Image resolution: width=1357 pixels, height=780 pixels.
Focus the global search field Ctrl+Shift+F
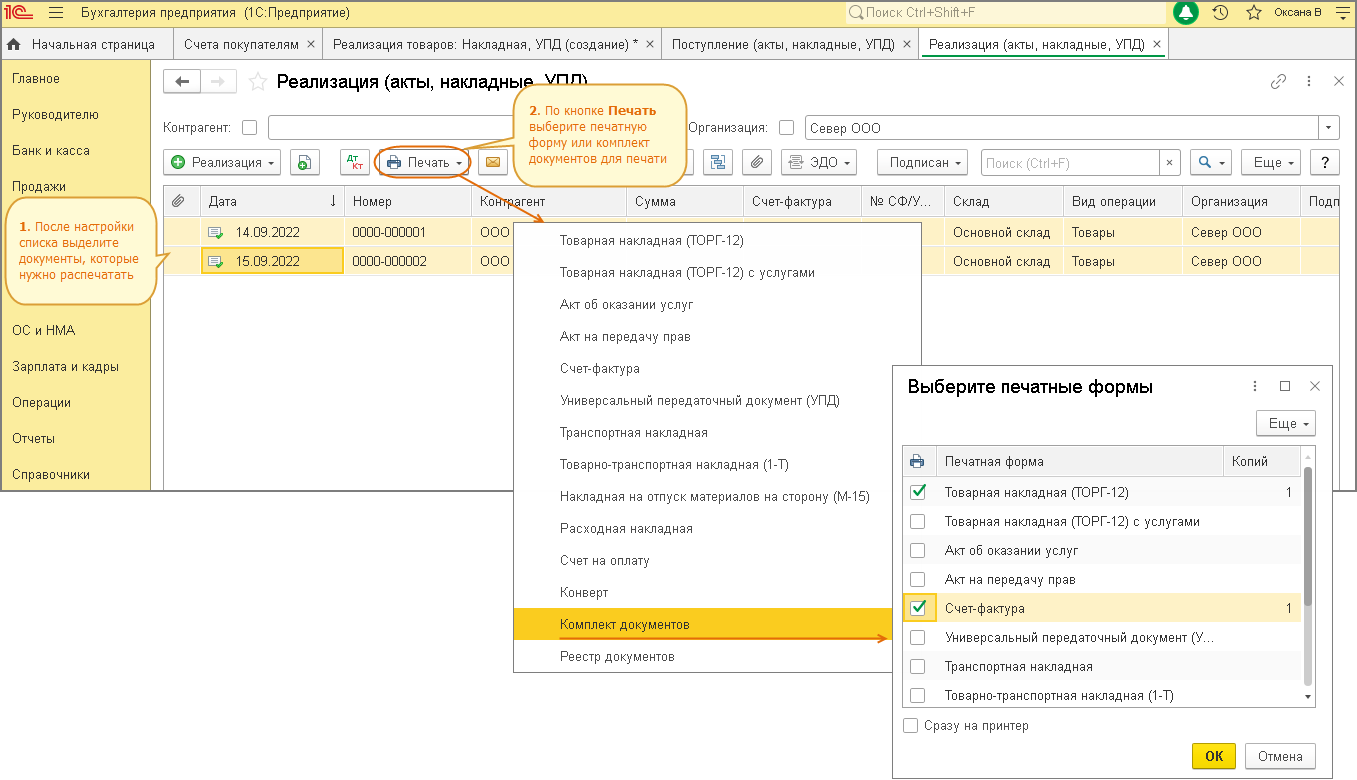coord(1007,13)
